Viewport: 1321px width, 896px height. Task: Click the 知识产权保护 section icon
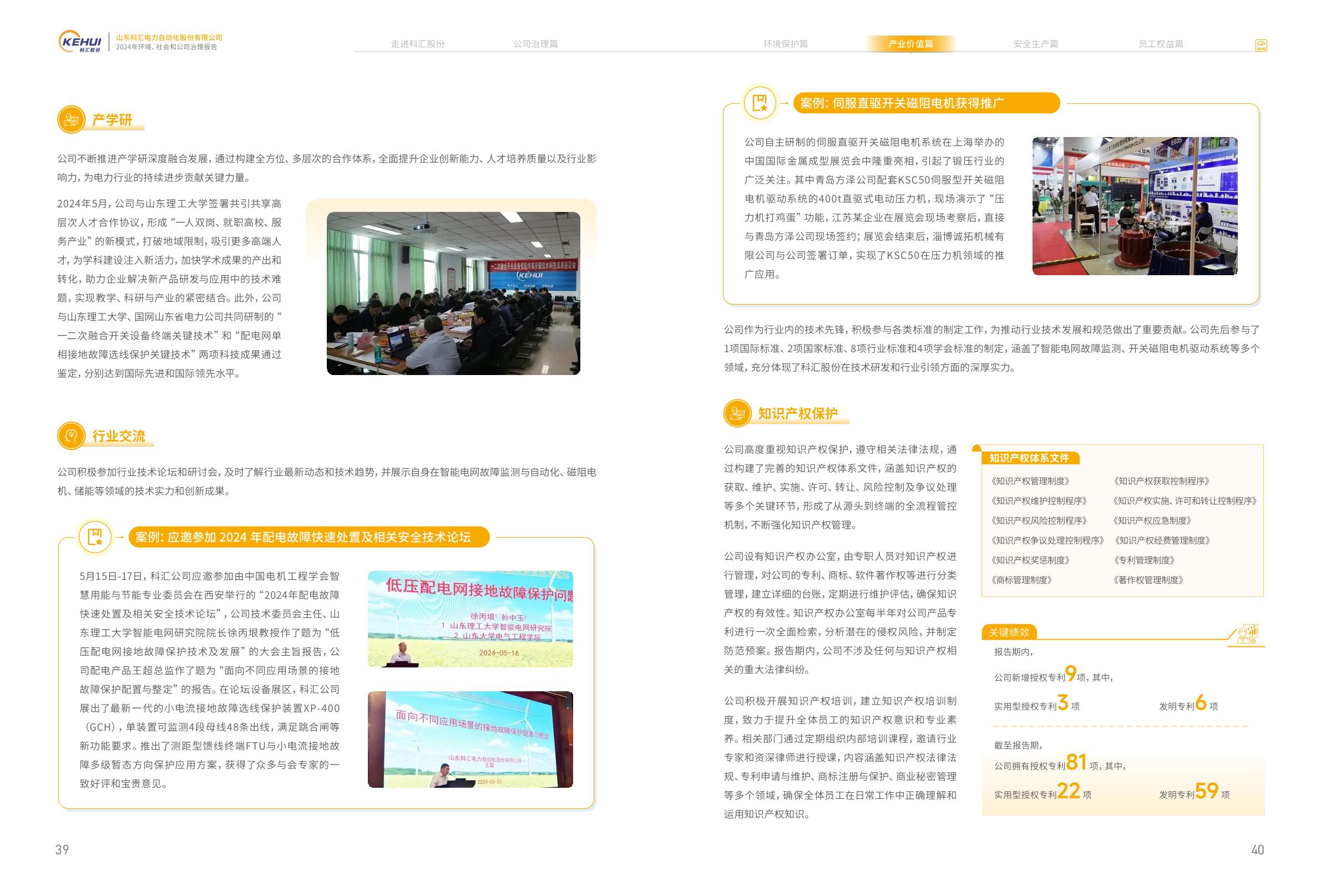pyautogui.click(x=737, y=413)
